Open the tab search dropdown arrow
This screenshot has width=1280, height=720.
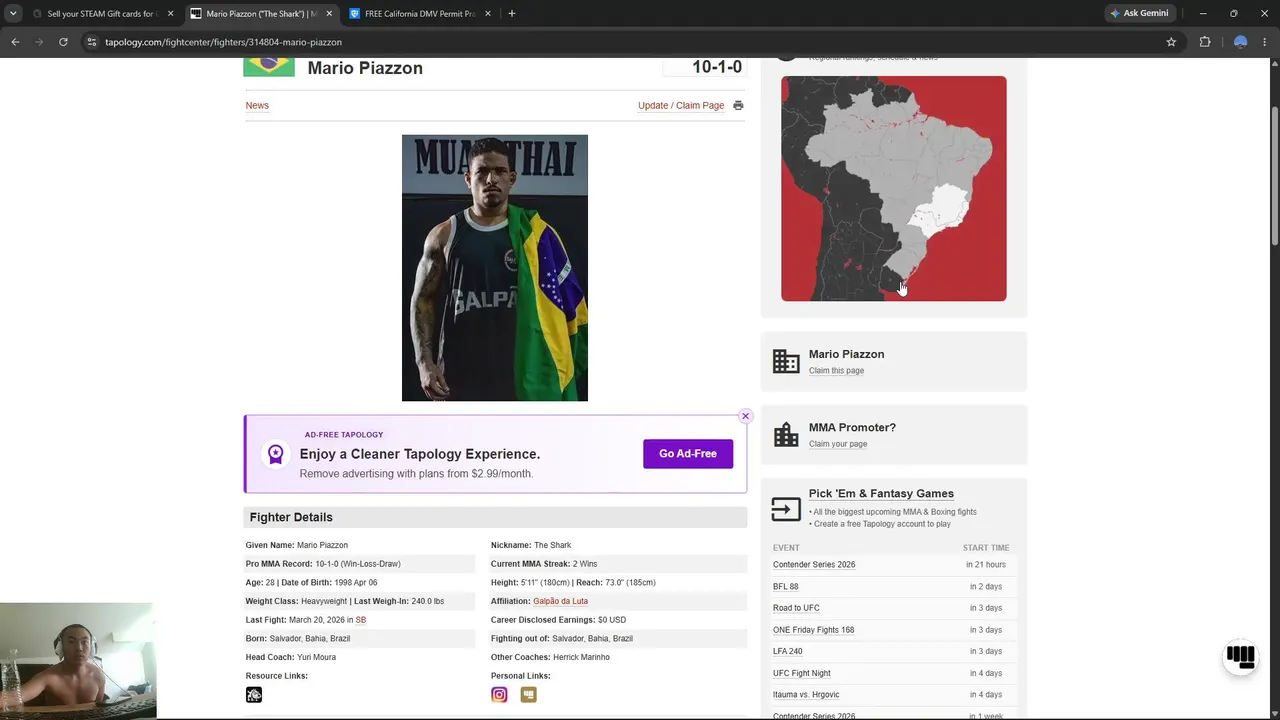pos(13,13)
